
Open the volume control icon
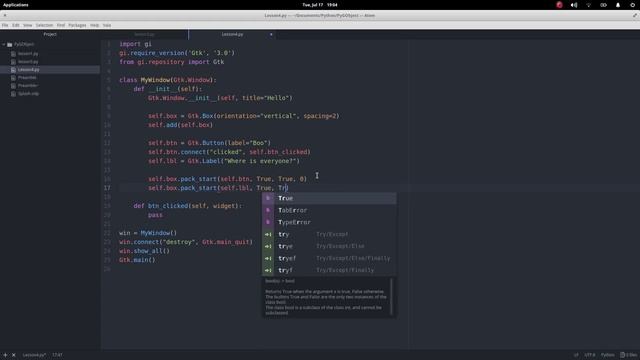(x=574, y=5)
